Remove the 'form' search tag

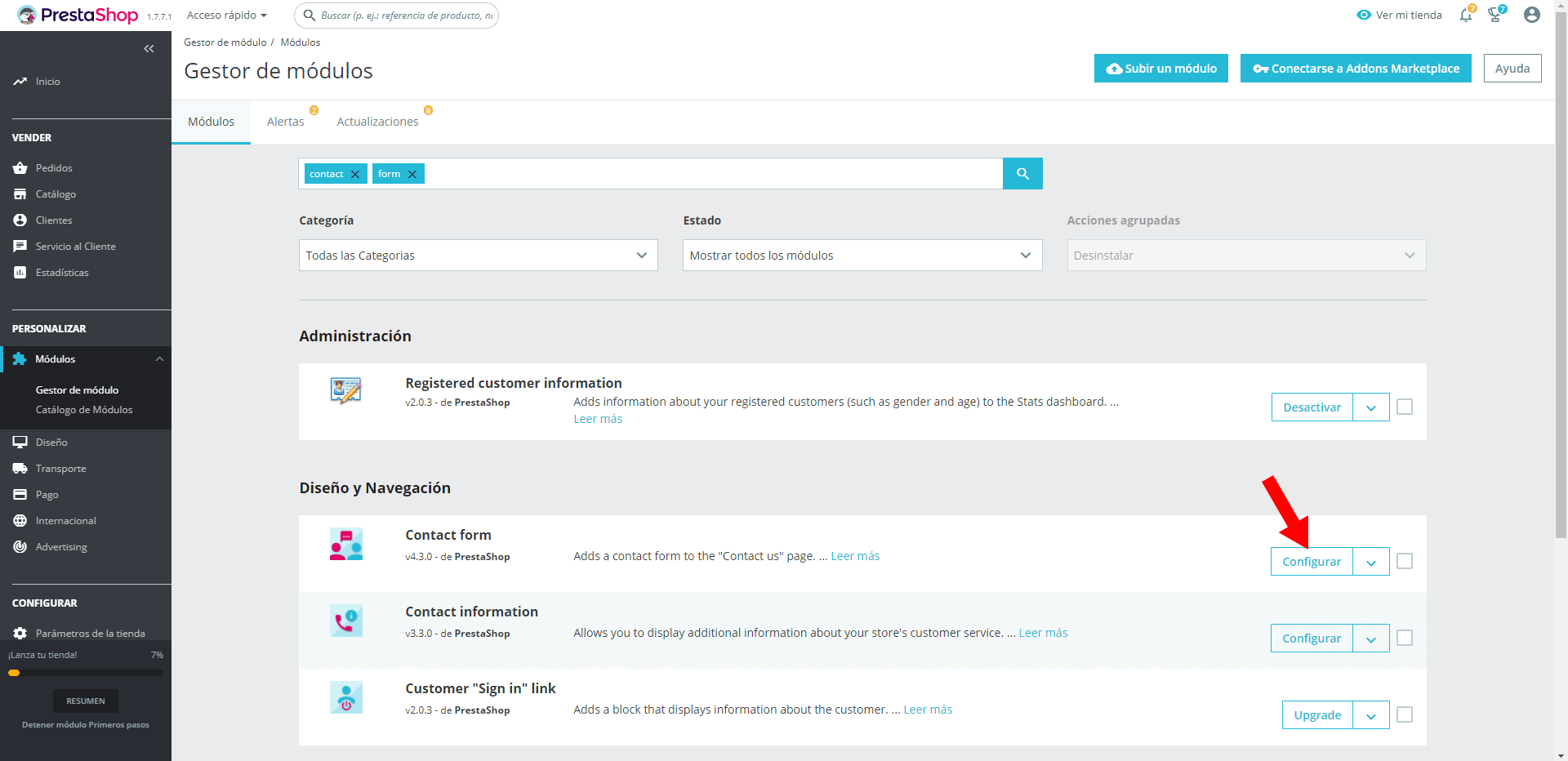412,174
